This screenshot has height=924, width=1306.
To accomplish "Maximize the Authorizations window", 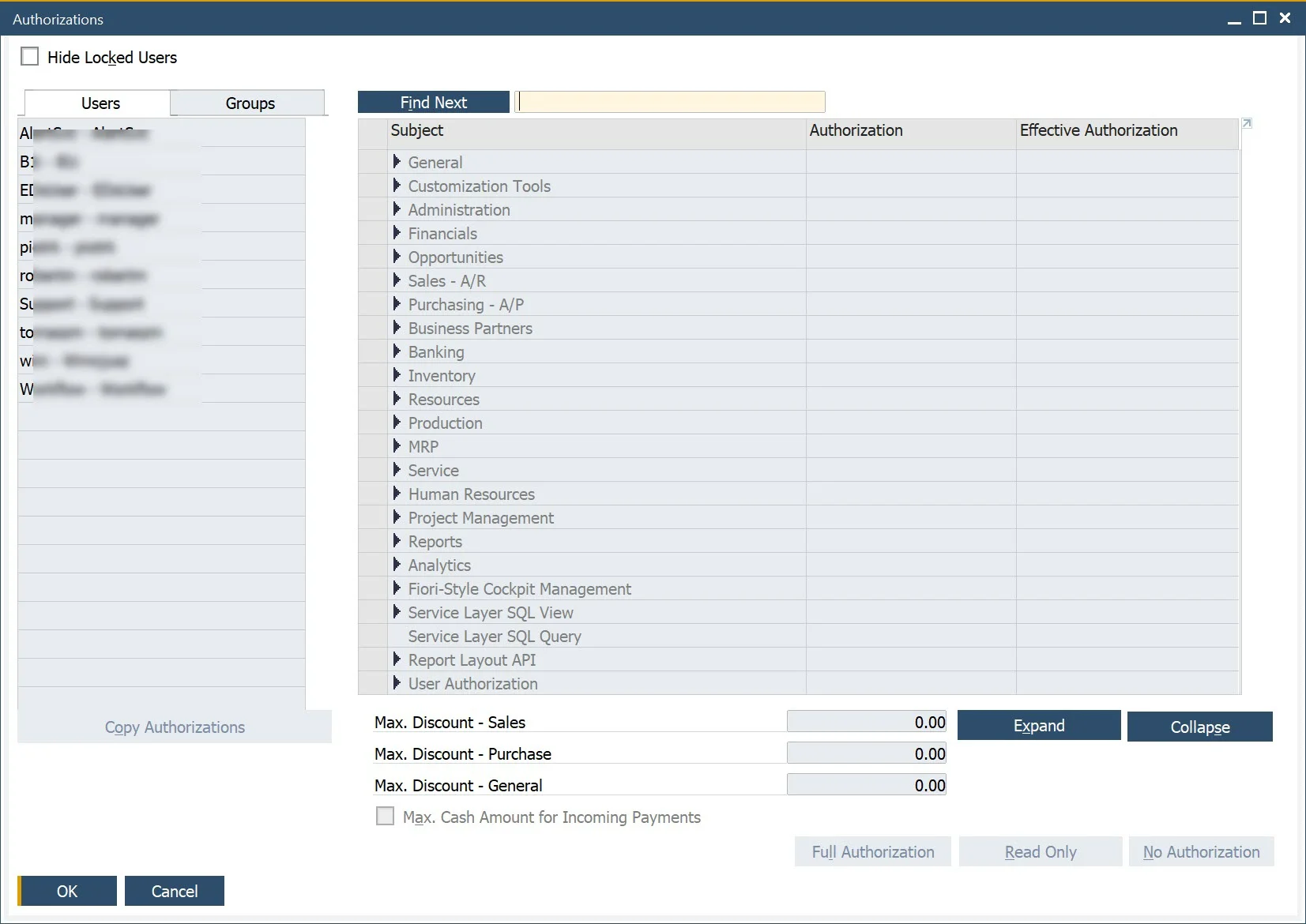I will point(1259,18).
